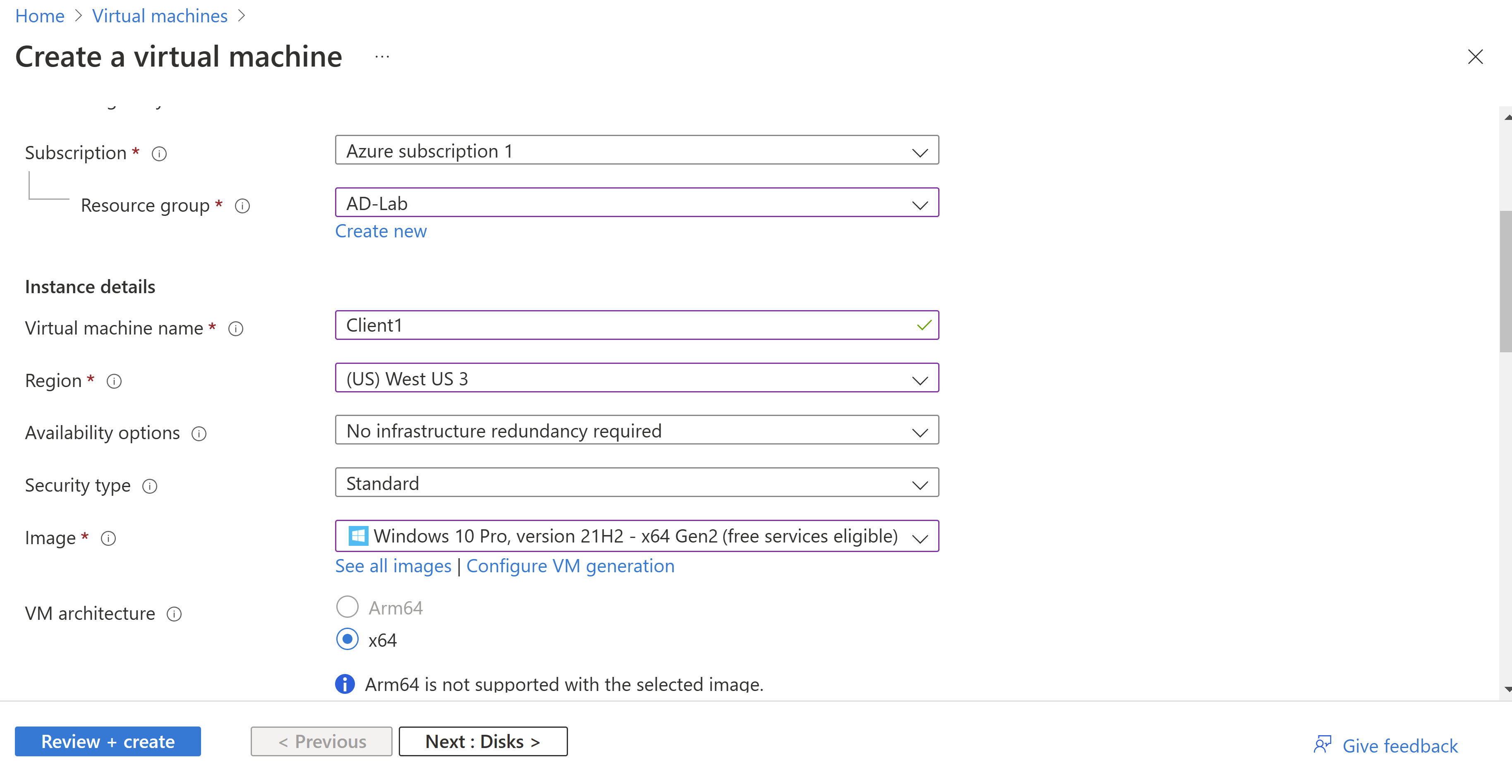The width and height of the screenshot is (1512, 784).
Task: Open the ellipsis menu beside the page title
Action: point(382,56)
